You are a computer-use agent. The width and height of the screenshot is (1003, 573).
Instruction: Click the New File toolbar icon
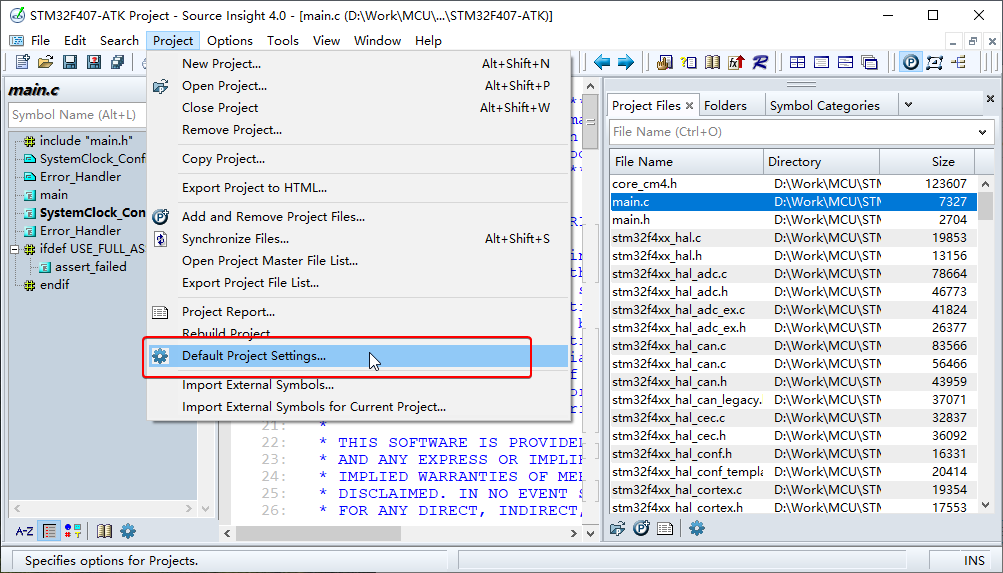point(22,62)
